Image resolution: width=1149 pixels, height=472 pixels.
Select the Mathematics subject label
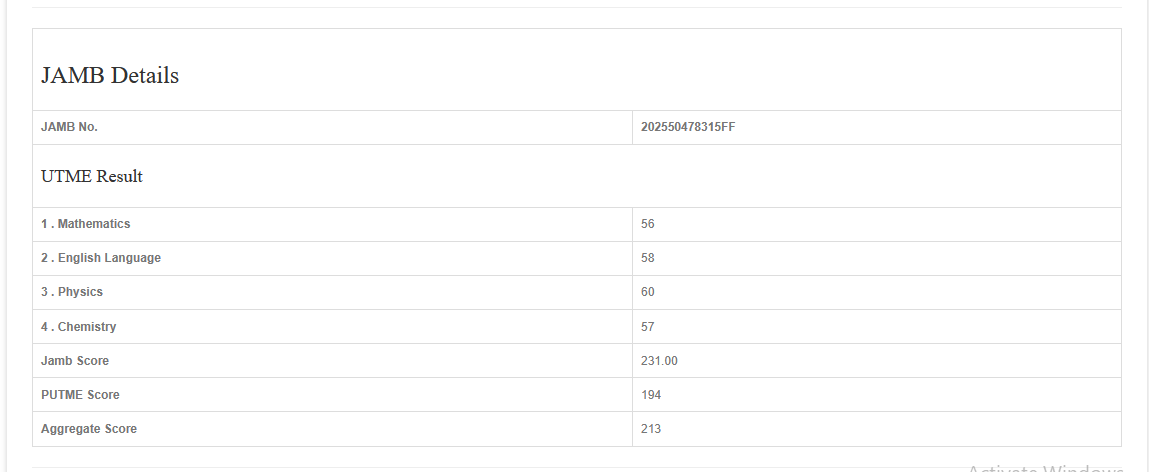click(86, 224)
